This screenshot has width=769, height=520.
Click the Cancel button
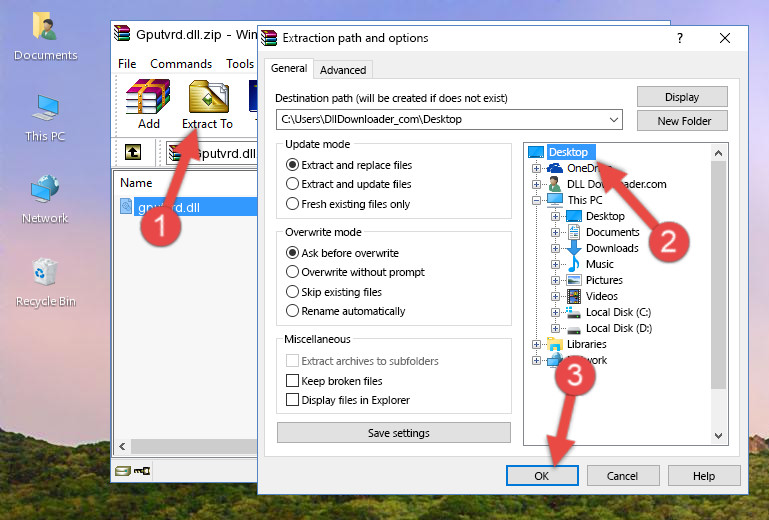click(622, 476)
